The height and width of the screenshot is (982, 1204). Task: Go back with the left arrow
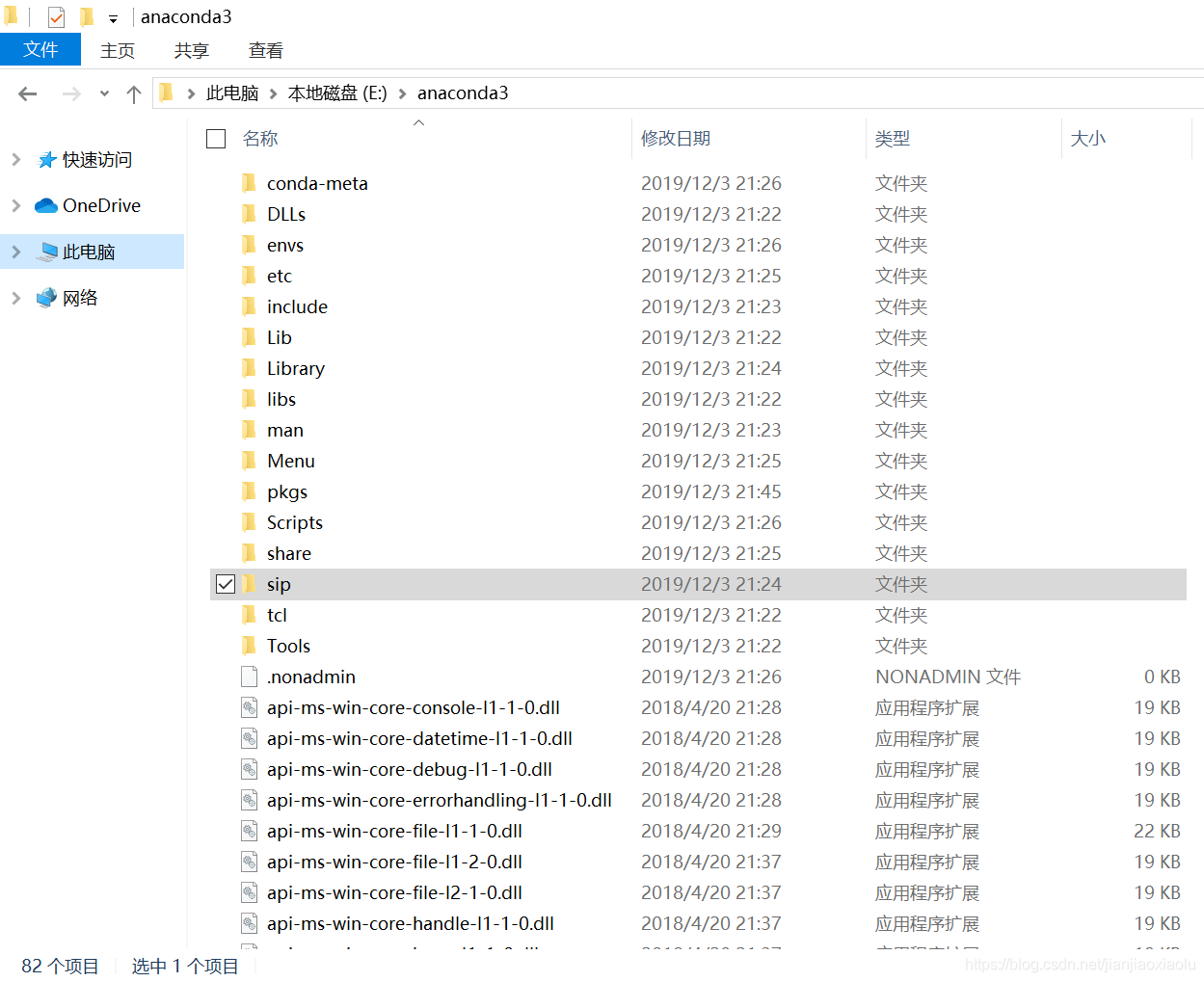click(x=28, y=93)
